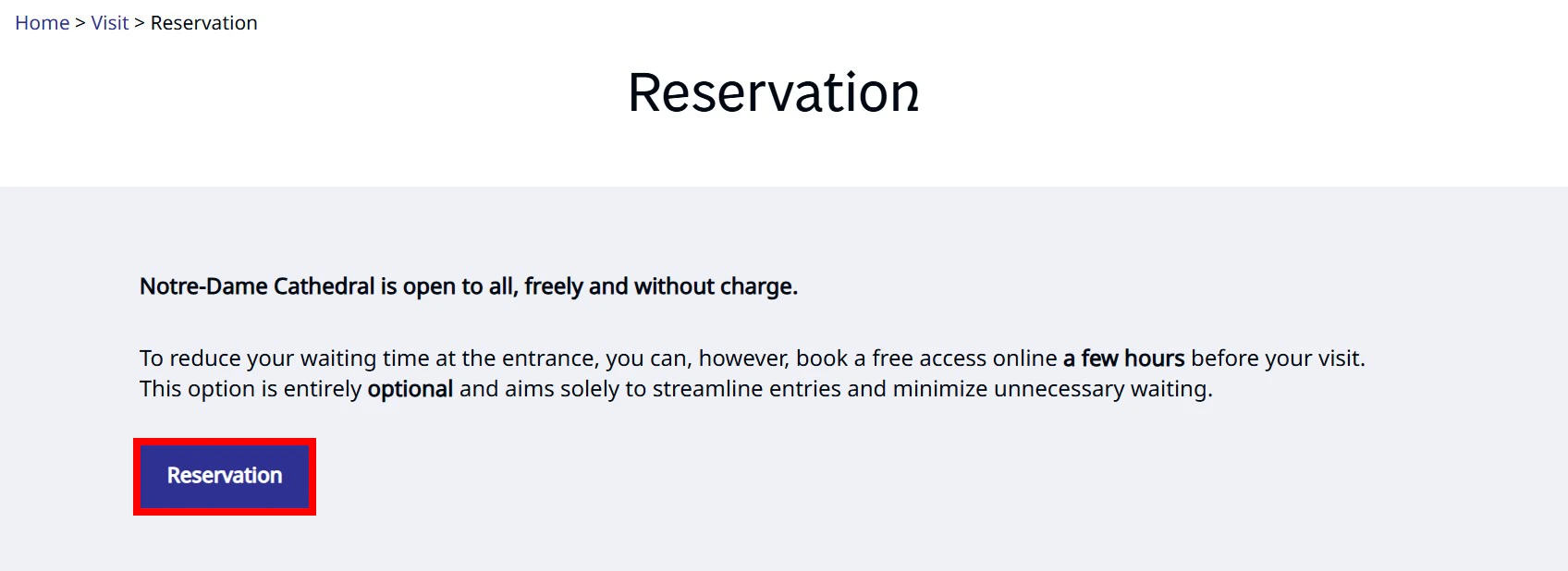
Task: Click the word "freely" in the bold sentence
Action: [x=553, y=286]
